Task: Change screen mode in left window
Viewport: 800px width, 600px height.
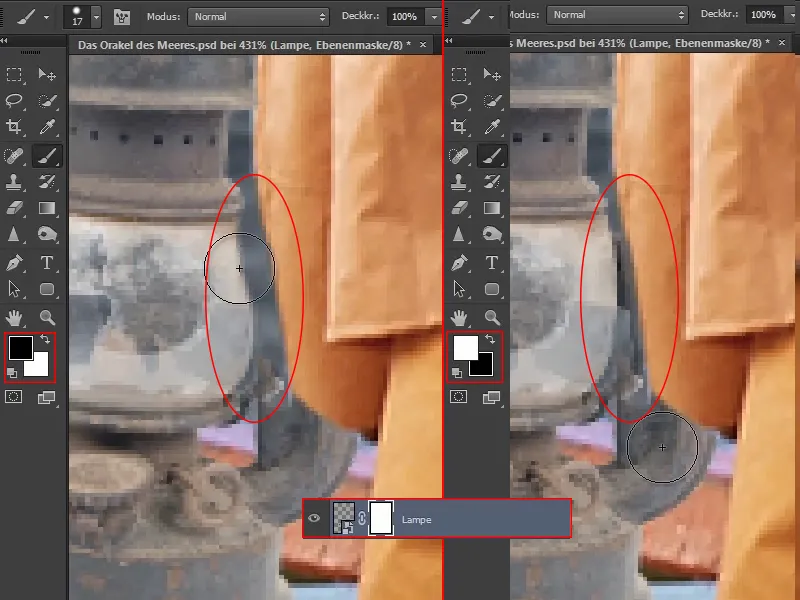Action: tap(46, 397)
